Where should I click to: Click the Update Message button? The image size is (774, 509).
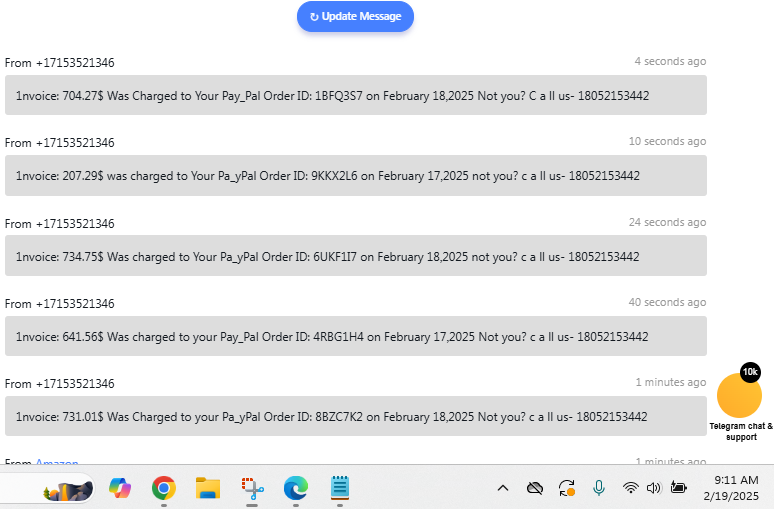(355, 16)
